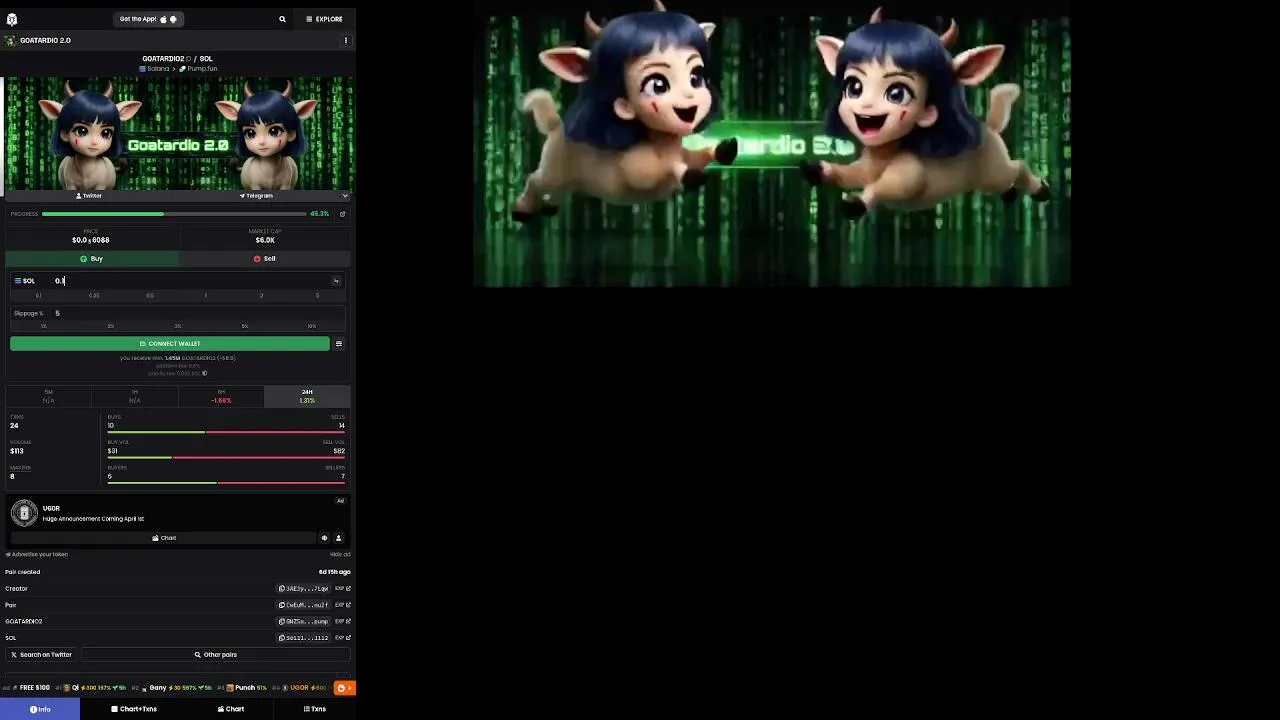Select the 5M timeframe stats tab
The height and width of the screenshot is (720, 1280).
click(48, 396)
